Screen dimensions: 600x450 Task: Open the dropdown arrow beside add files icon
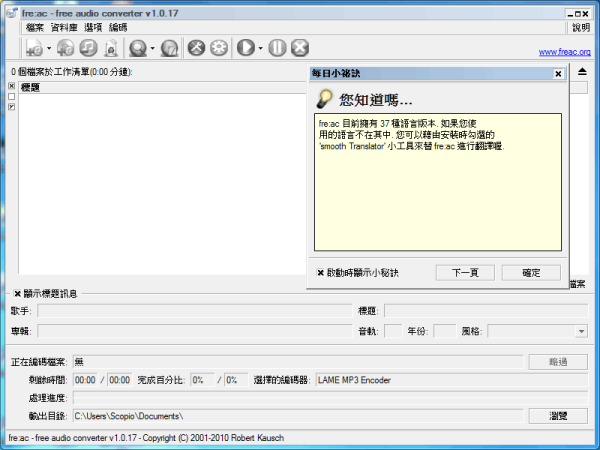pos(49,48)
